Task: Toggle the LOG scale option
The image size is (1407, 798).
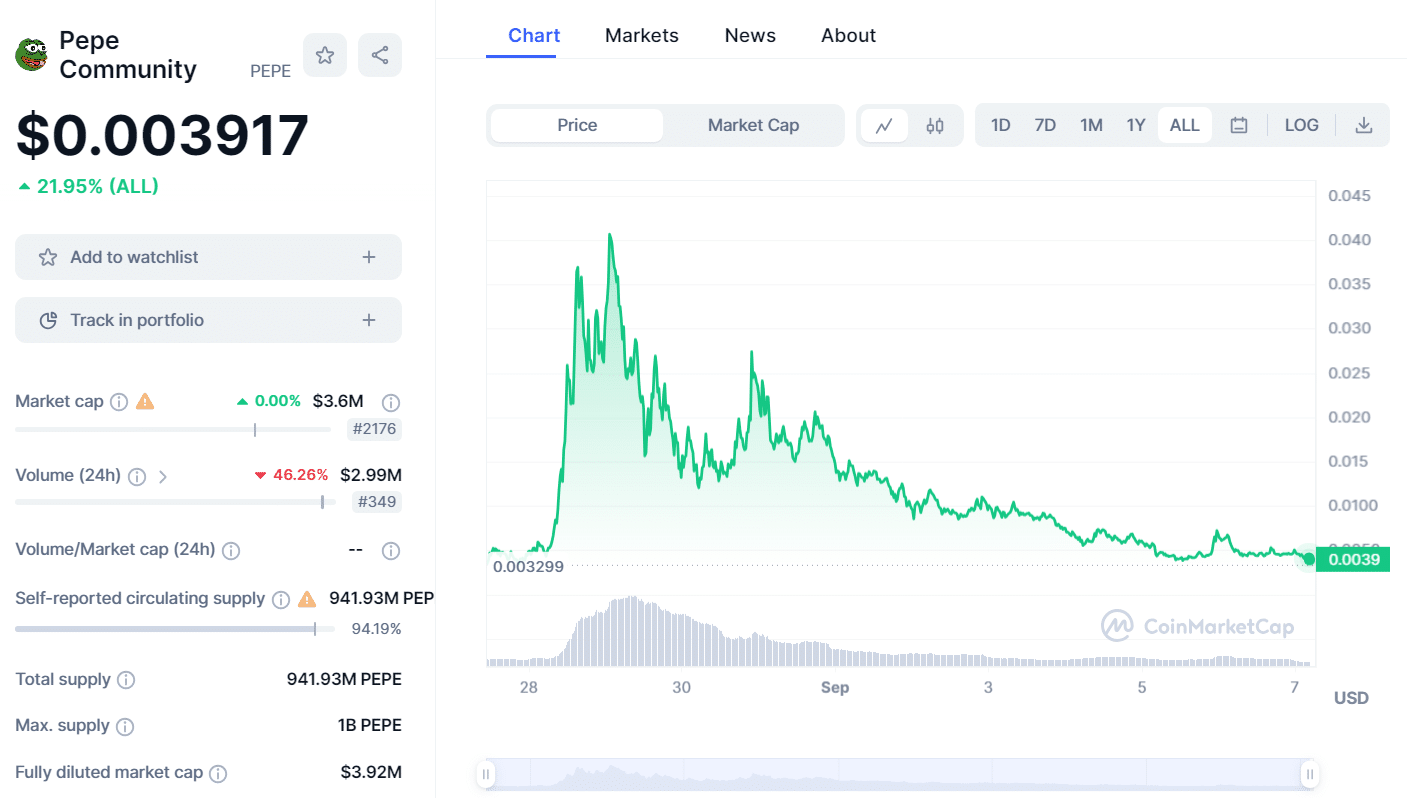Action: [x=1301, y=125]
